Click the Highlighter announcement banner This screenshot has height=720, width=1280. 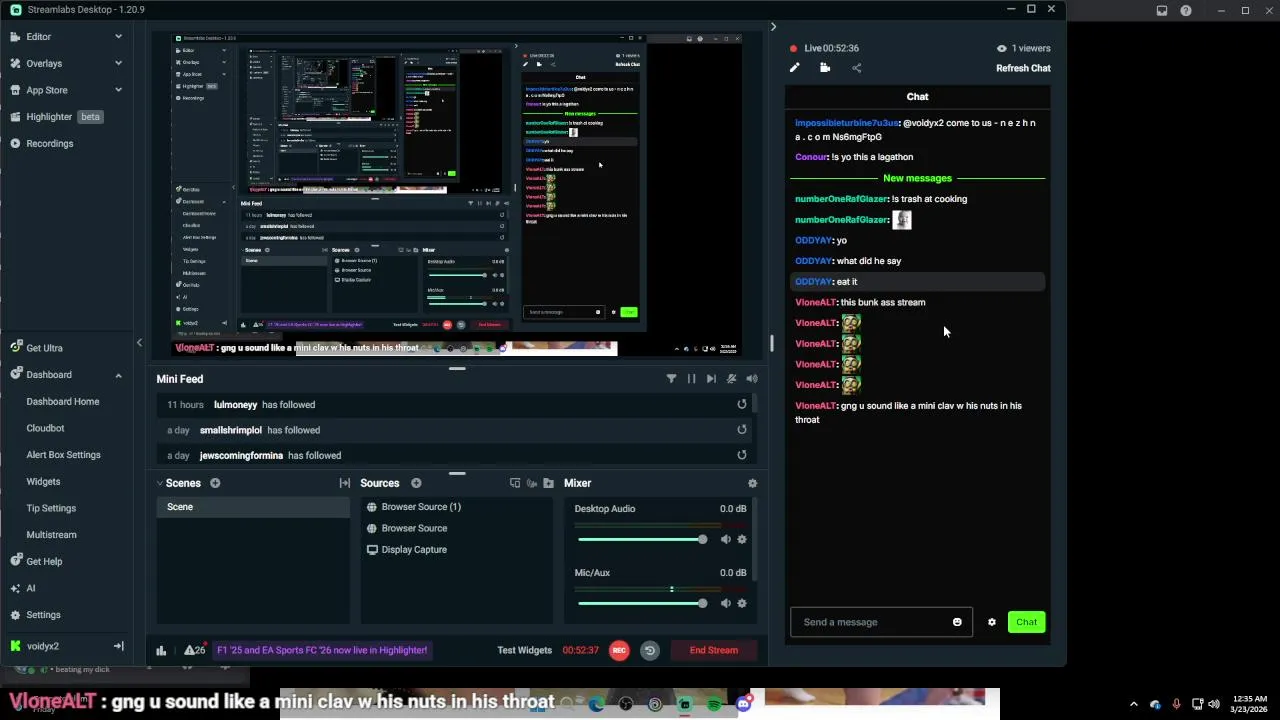tap(322, 651)
